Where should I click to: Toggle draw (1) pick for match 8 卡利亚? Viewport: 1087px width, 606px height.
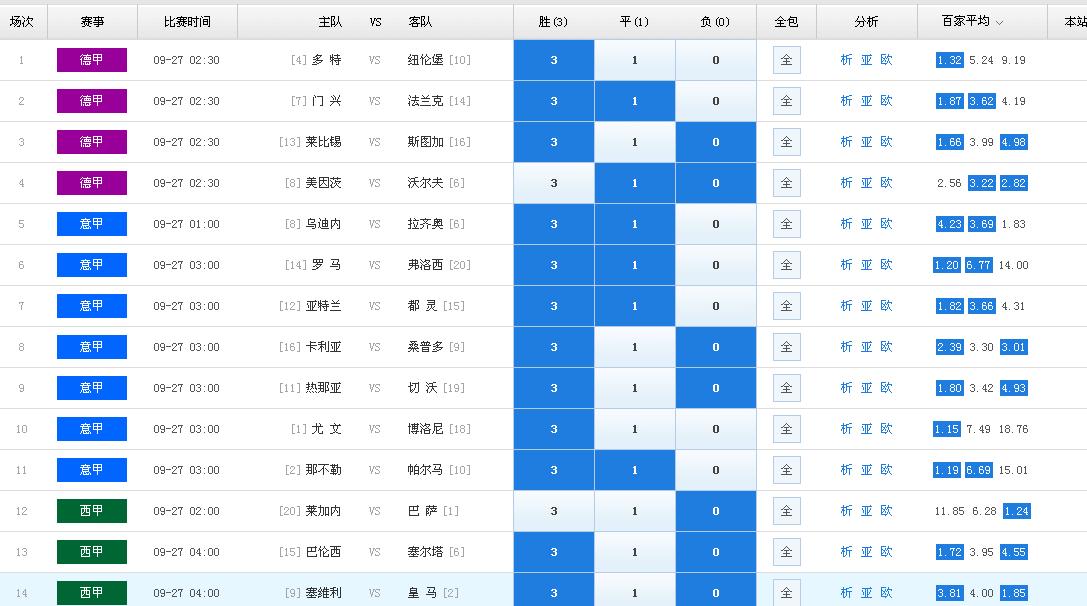(635, 347)
